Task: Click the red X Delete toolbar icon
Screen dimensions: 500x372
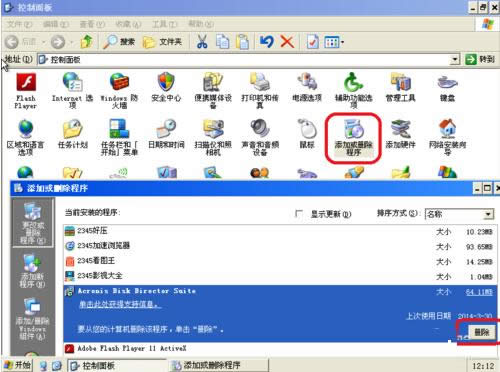Action: [x=287, y=42]
